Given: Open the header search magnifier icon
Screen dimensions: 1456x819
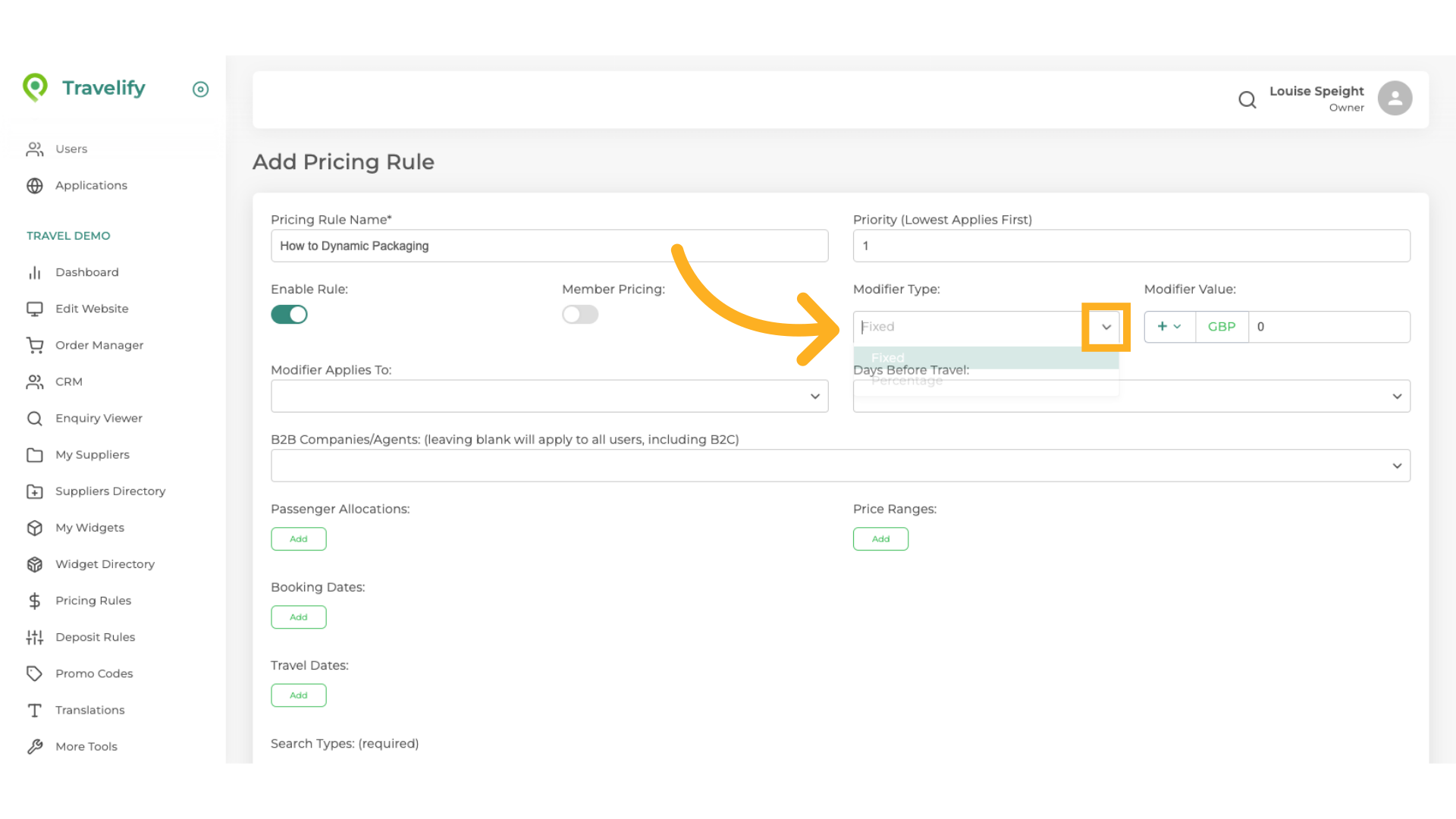Looking at the screenshot, I should pos(1247,99).
